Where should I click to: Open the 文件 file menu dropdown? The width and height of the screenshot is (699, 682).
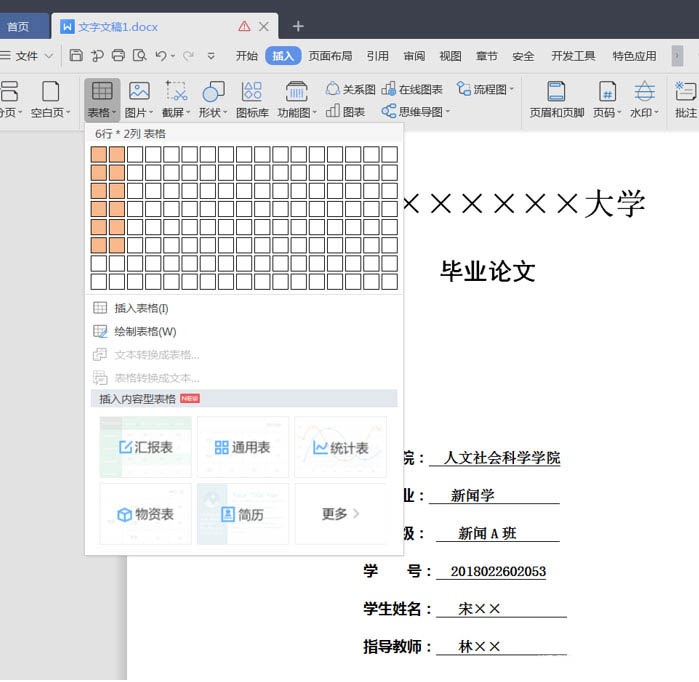30,56
